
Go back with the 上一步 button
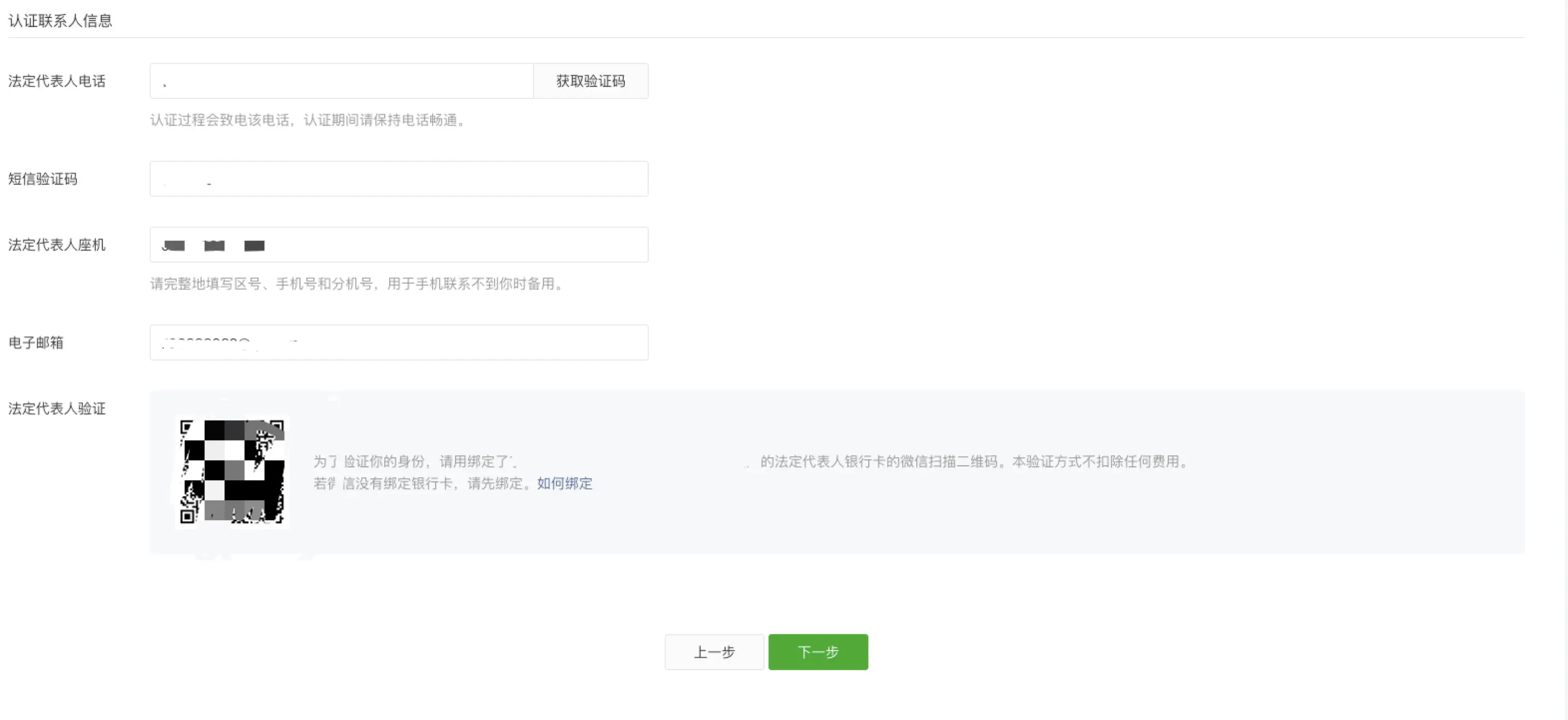[713, 652]
